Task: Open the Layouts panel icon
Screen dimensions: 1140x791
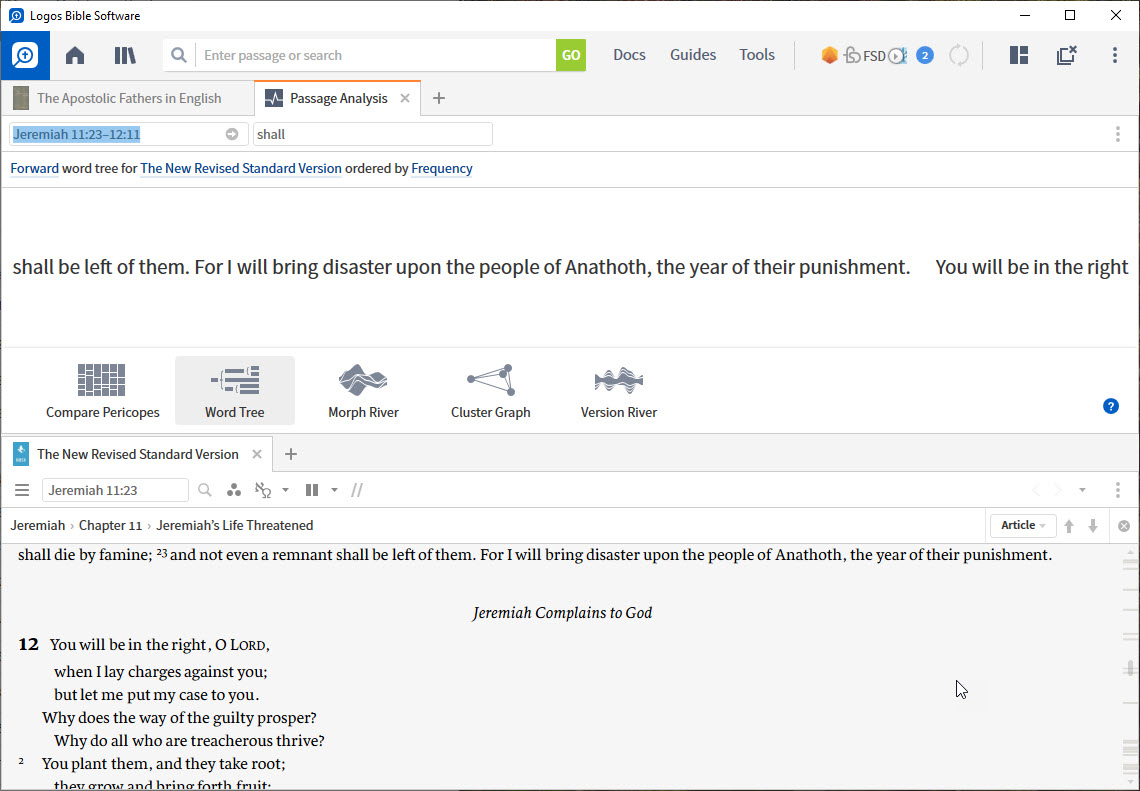Action: (1019, 55)
